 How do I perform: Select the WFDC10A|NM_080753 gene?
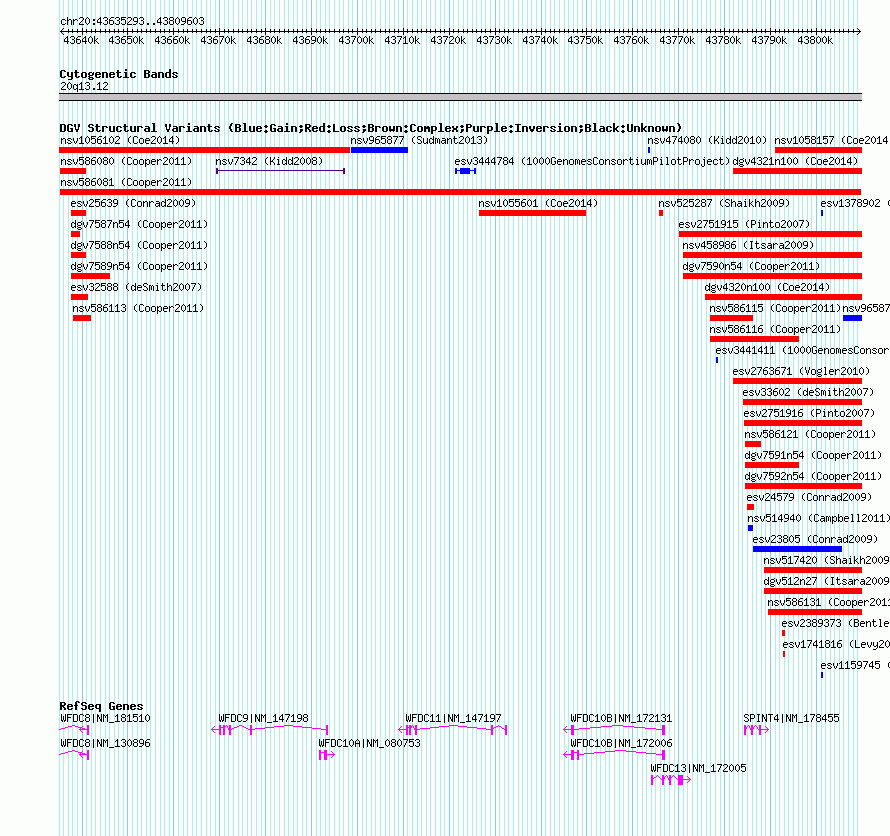[370, 743]
